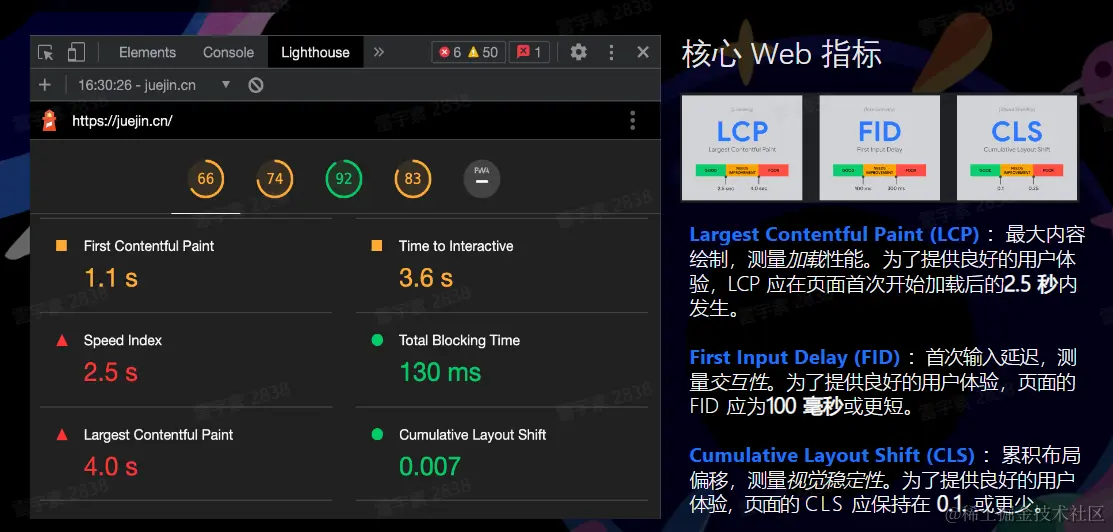Open DevTools customize three-dot menu
The width and height of the screenshot is (1113, 532).
coord(611,52)
